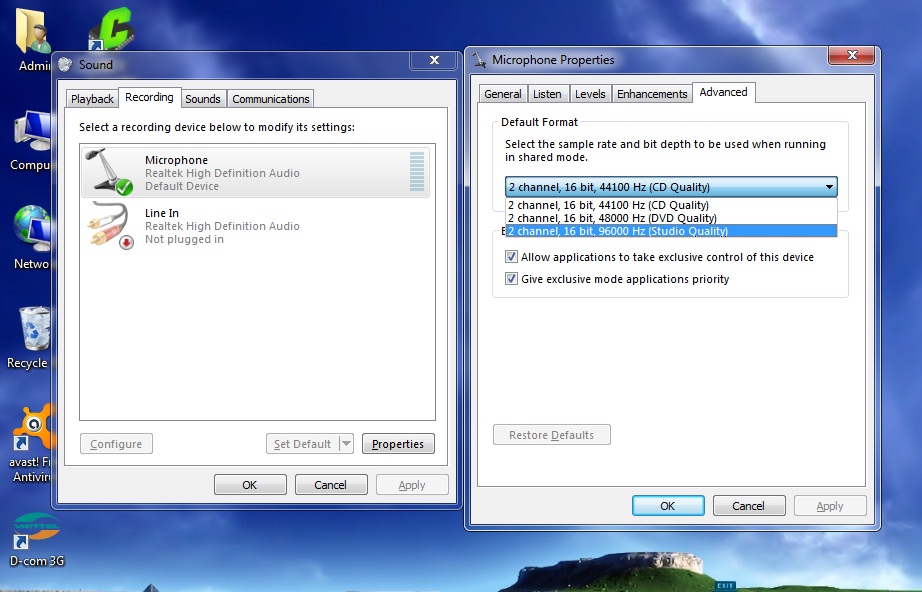Collapse the Default Format combo box arrow
922x592 pixels.
[829, 187]
